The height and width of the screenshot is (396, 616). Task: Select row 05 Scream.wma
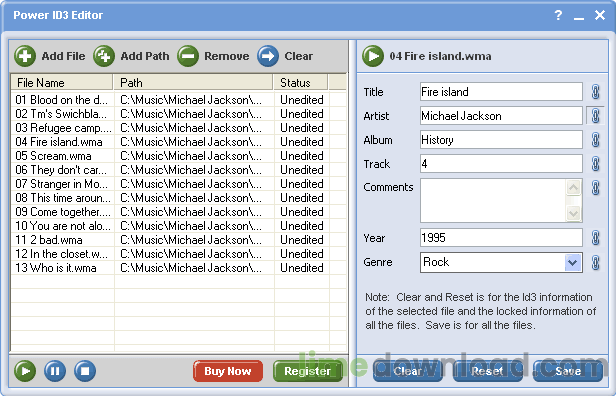point(179,156)
